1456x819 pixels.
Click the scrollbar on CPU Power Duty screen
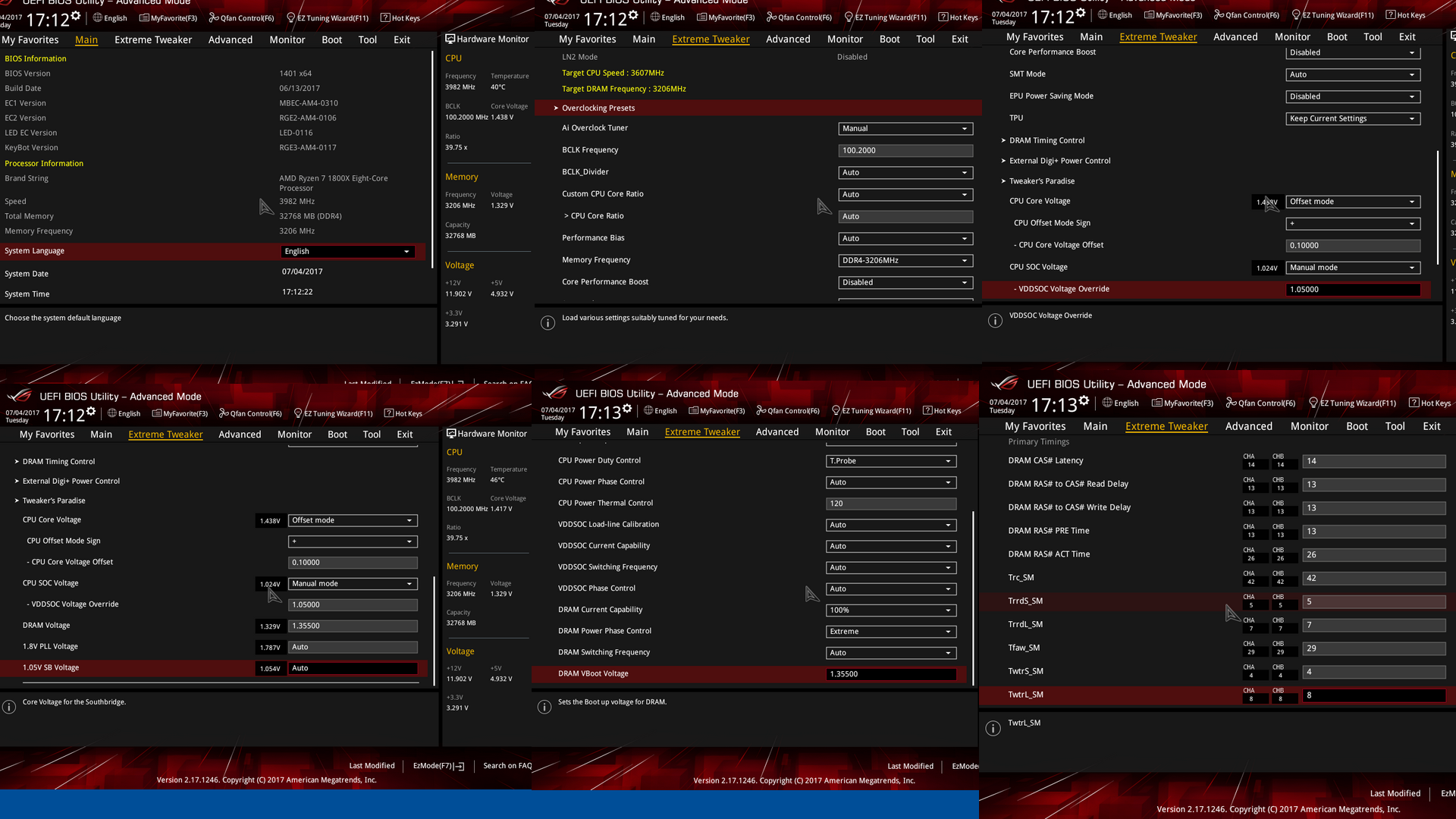[x=973, y=598]
